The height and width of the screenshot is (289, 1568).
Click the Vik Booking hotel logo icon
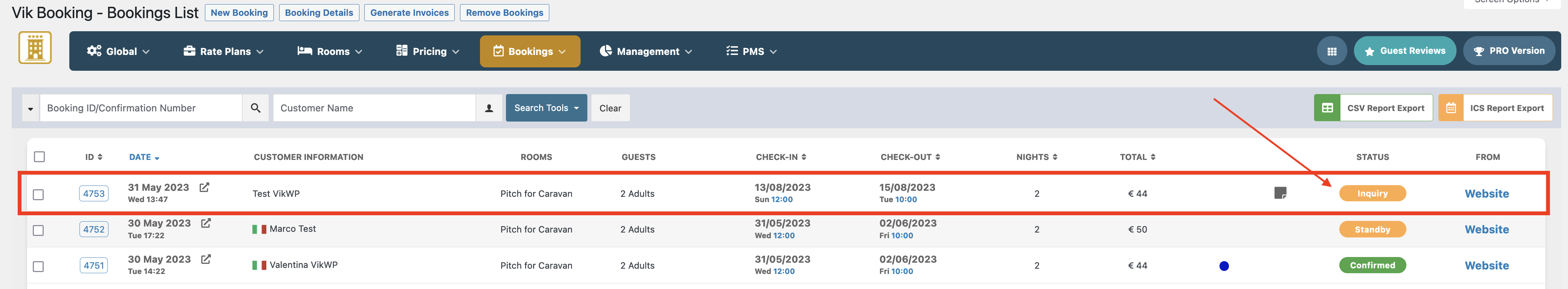click(35, 47)
